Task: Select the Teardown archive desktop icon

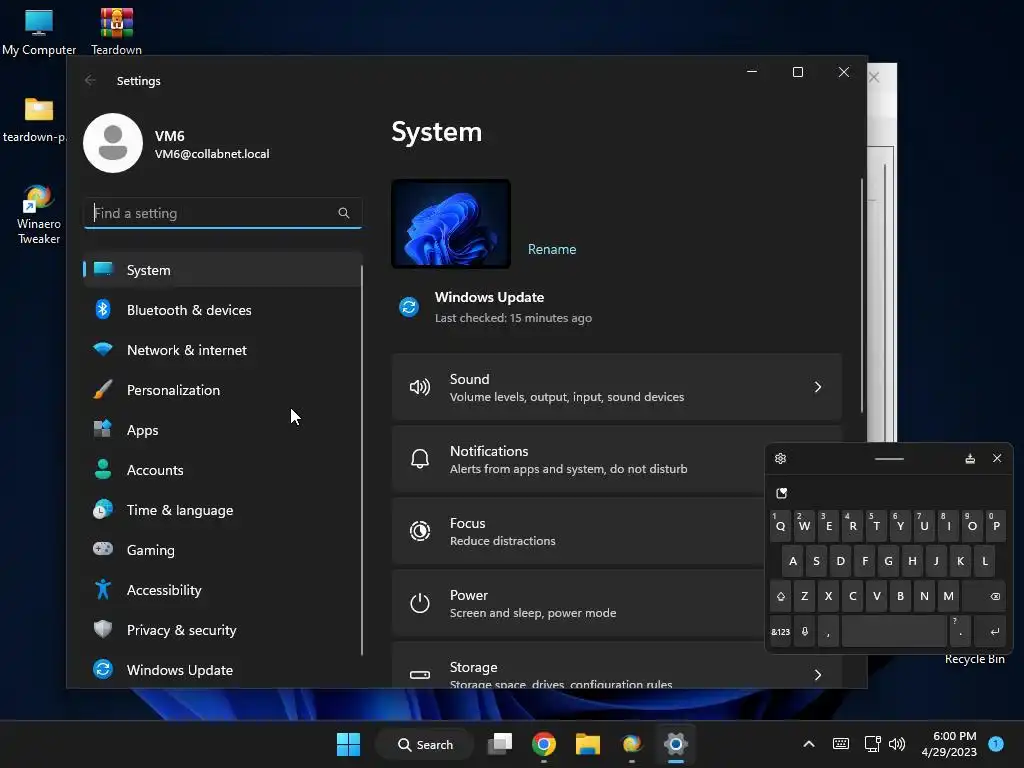Action: pyautogui.click(x=116, y=32)
